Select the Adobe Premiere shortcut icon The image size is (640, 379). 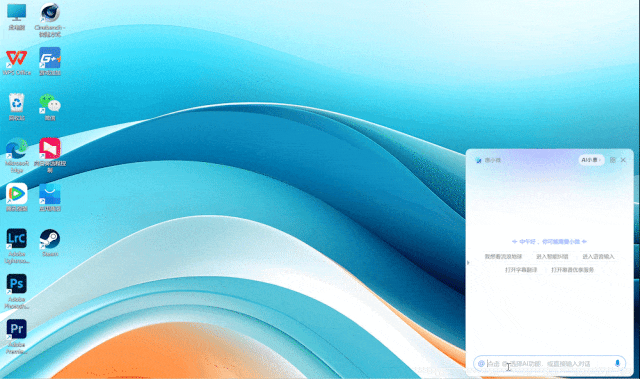17,330
